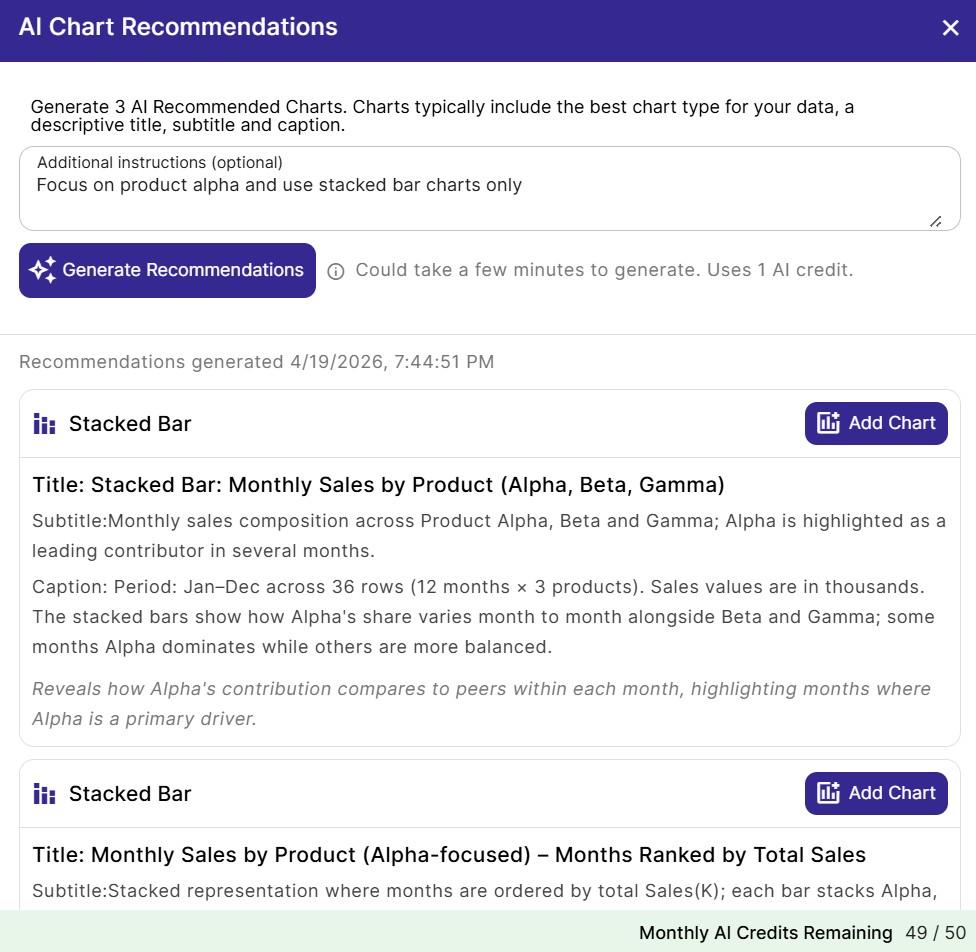Add the second Stacked Bar chart

coord(876,793)
